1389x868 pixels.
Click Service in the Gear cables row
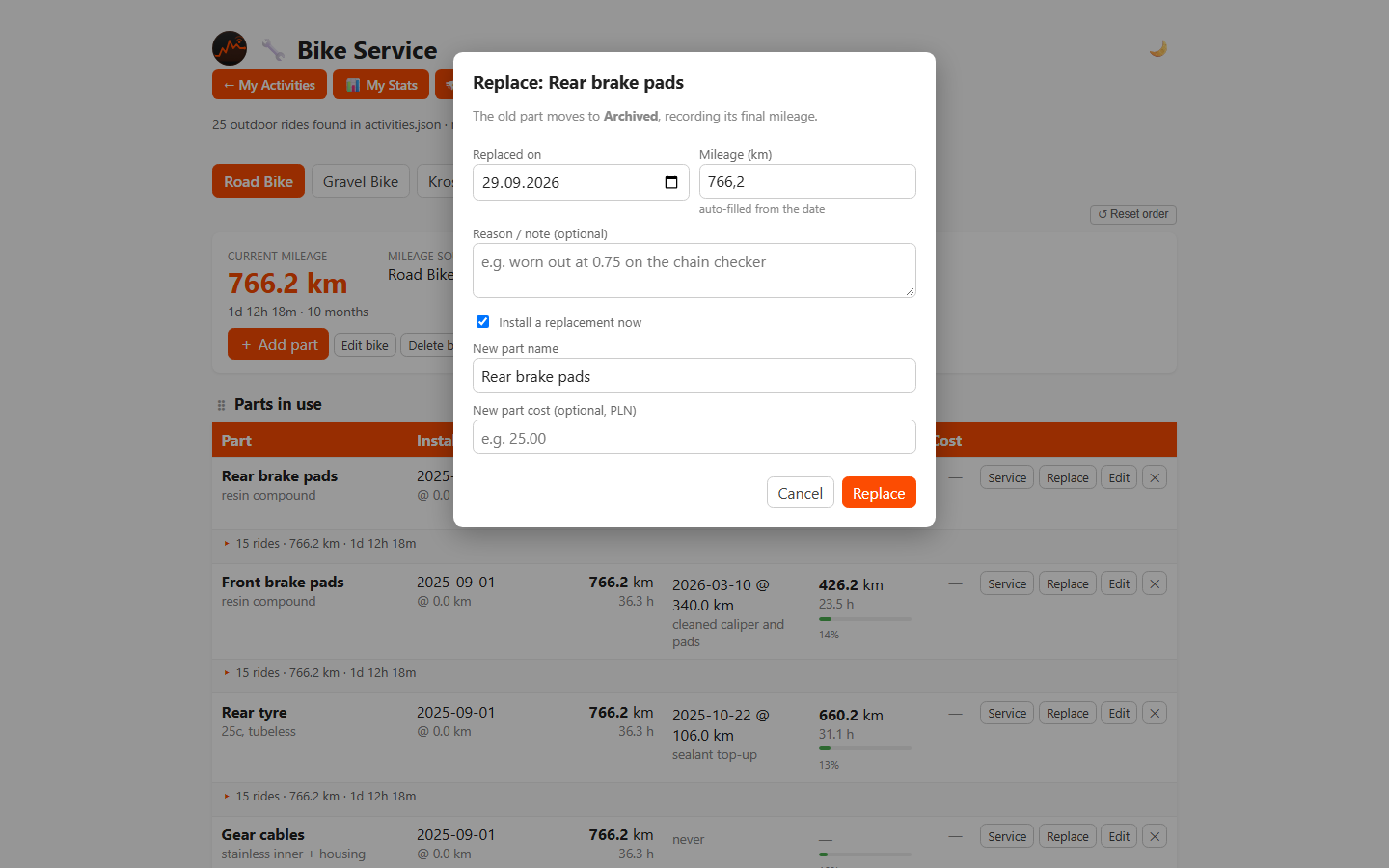coord(1007,836)
